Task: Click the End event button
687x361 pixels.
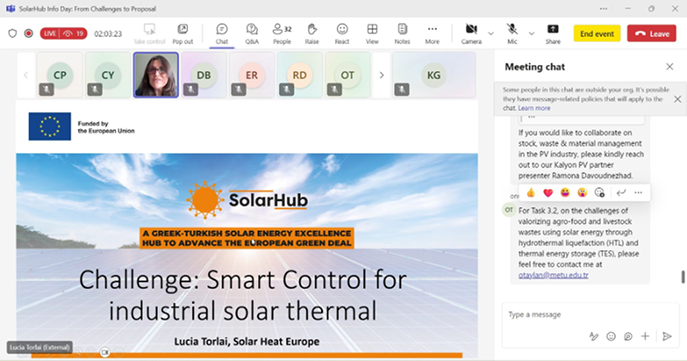Action: (x=597, y=34)
